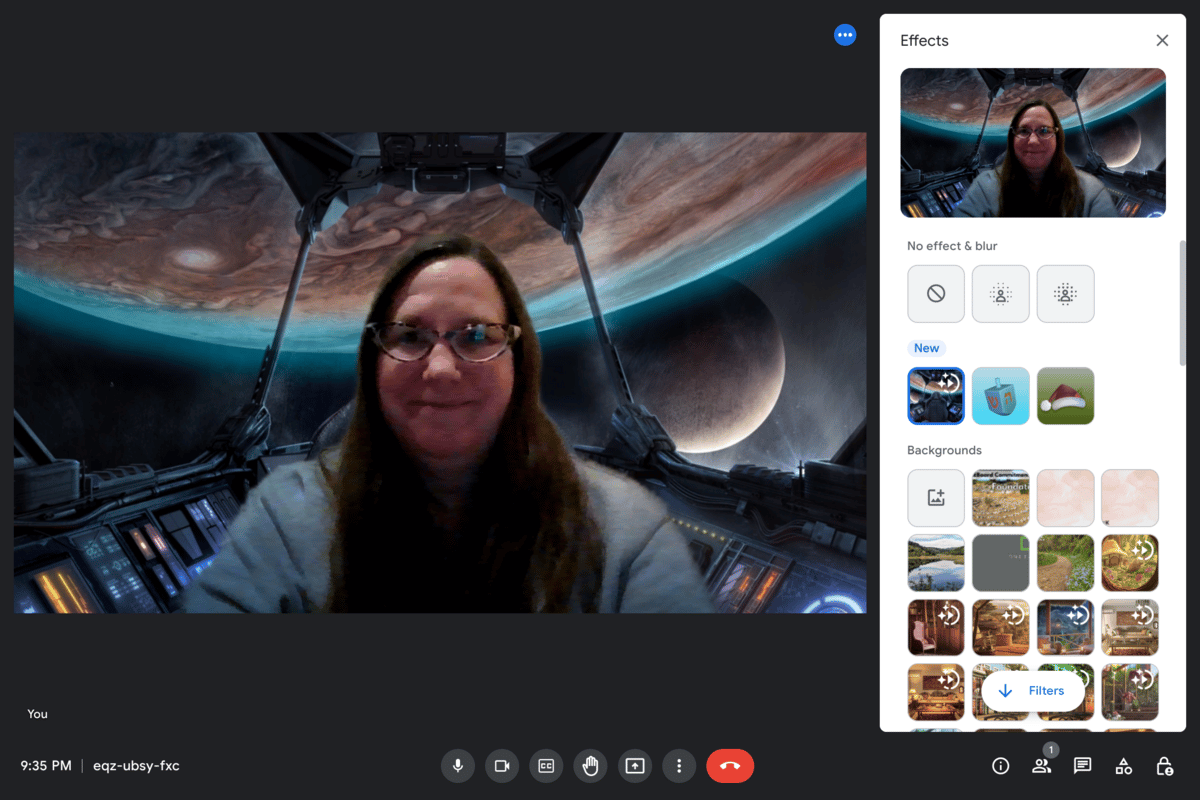The image size is (1200, 800).
Task: Choose the animated pink armchair library background
Action: pyautogui.click(x=936, y=627)
